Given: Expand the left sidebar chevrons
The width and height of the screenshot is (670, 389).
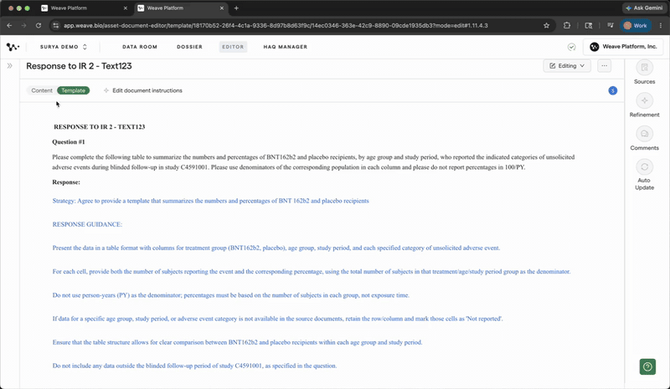Looking at the screenshot, I should coord(10,66).
